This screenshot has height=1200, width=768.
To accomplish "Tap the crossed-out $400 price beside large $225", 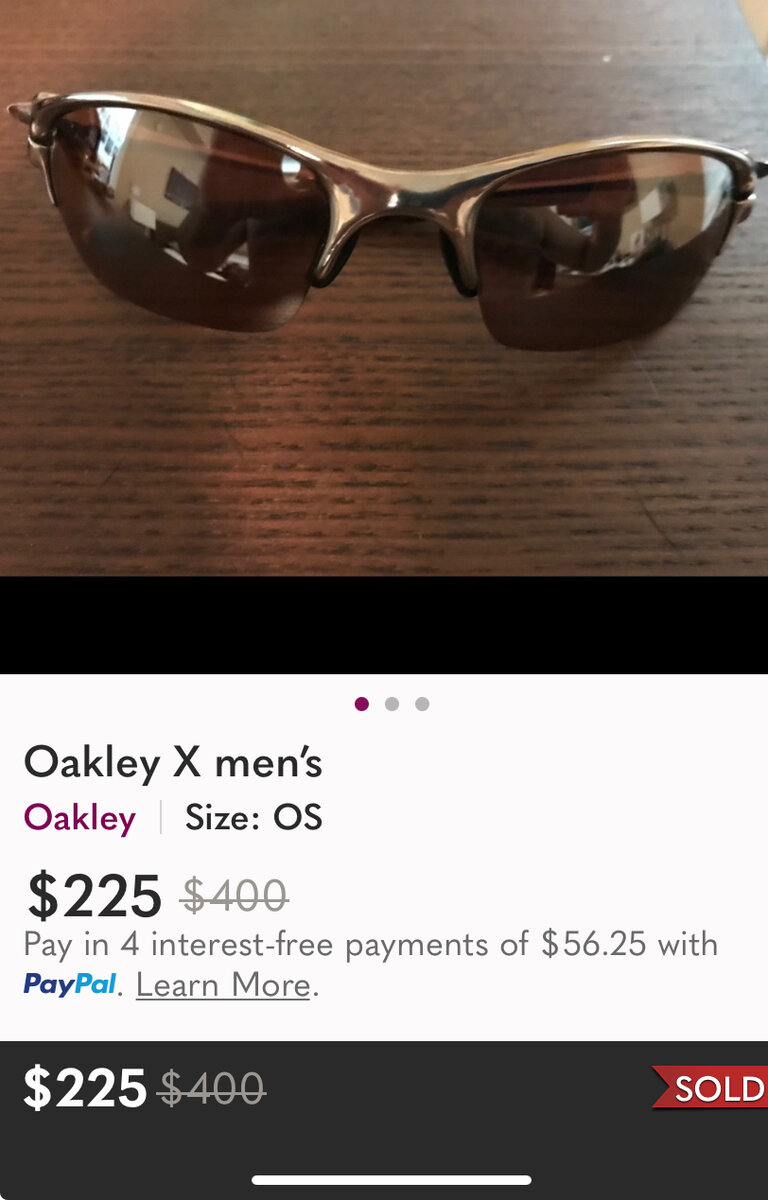I will click(234, 895).
